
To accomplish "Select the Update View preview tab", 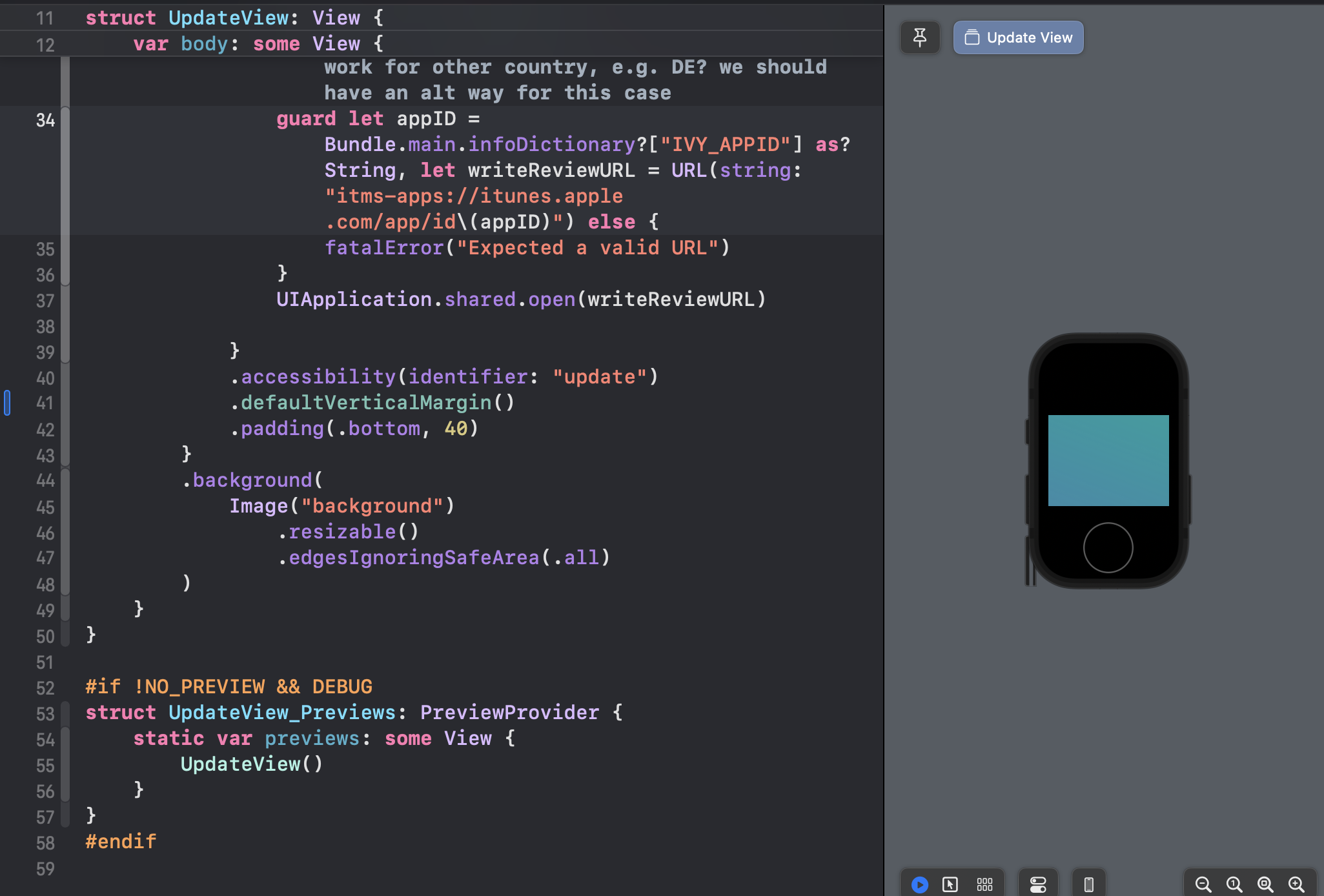I will click(x=1018, y=37).
